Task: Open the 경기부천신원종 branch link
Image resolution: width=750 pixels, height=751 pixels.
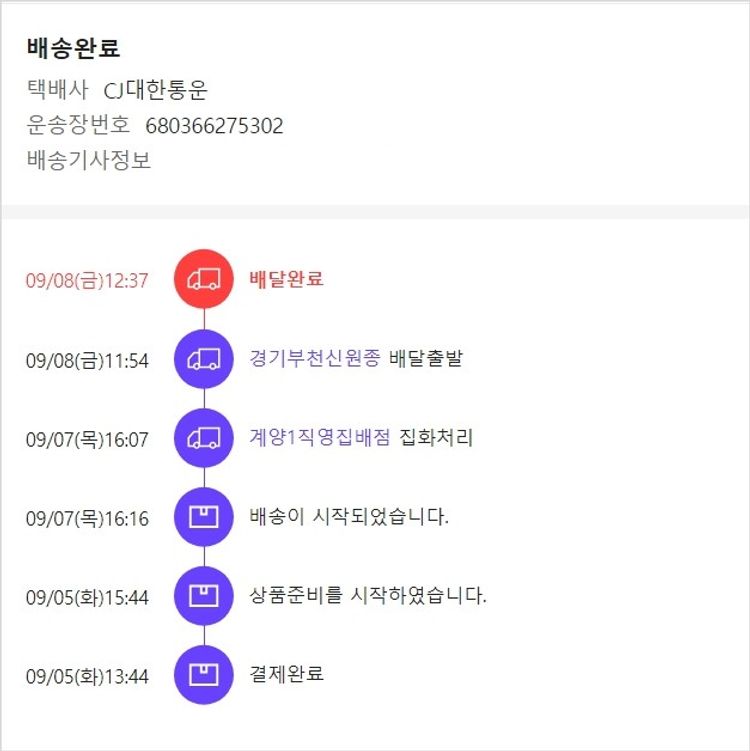Action: [x=315, y=359]
